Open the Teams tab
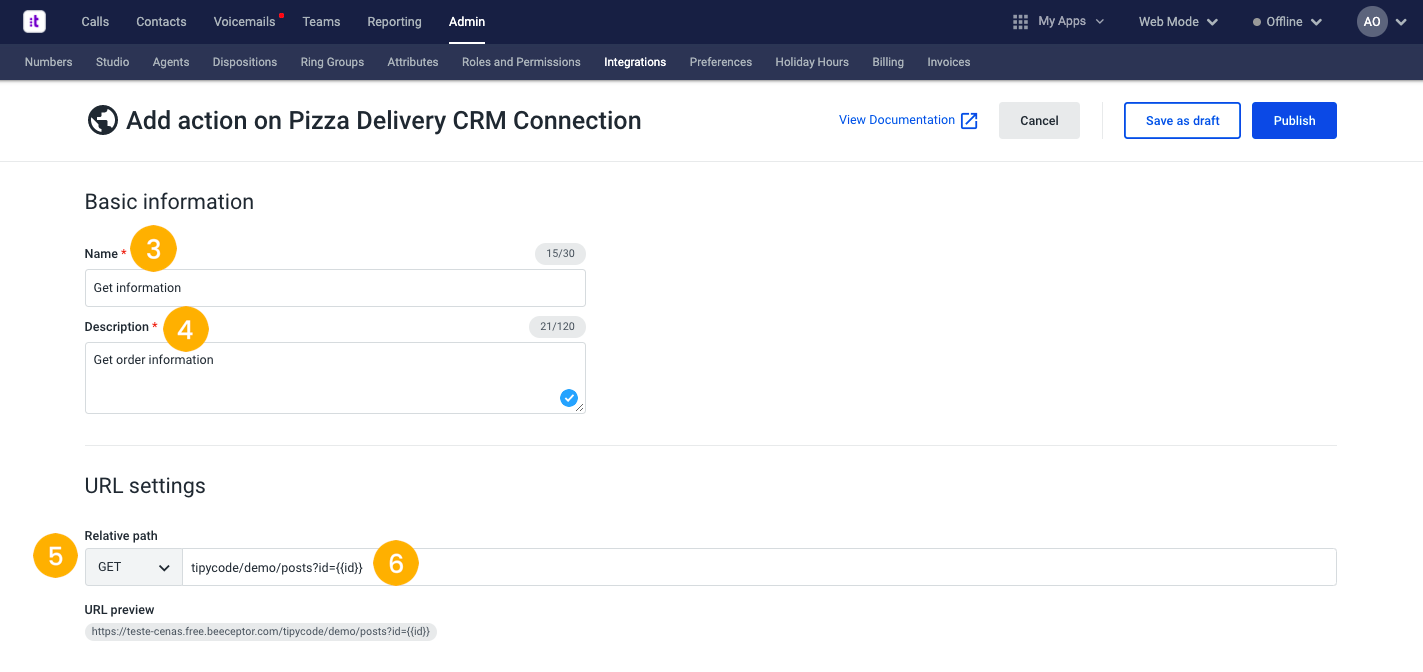Viewport: 1423px width, 672px height. [x=321, y=21]
